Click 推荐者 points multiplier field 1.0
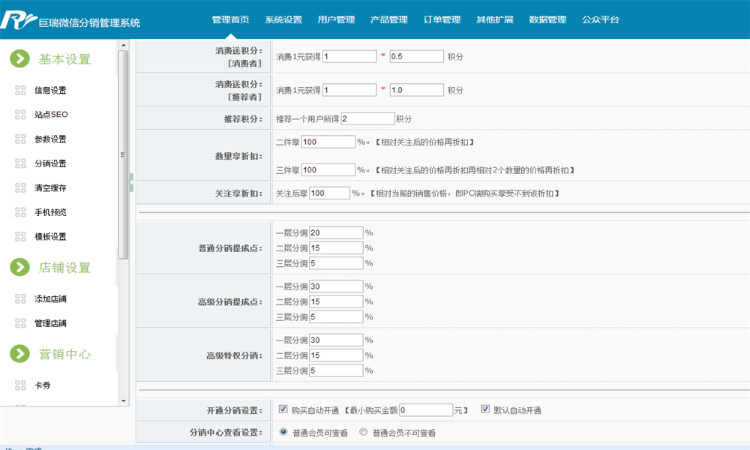This screenshot has width=750, height=450. point(417,90)
